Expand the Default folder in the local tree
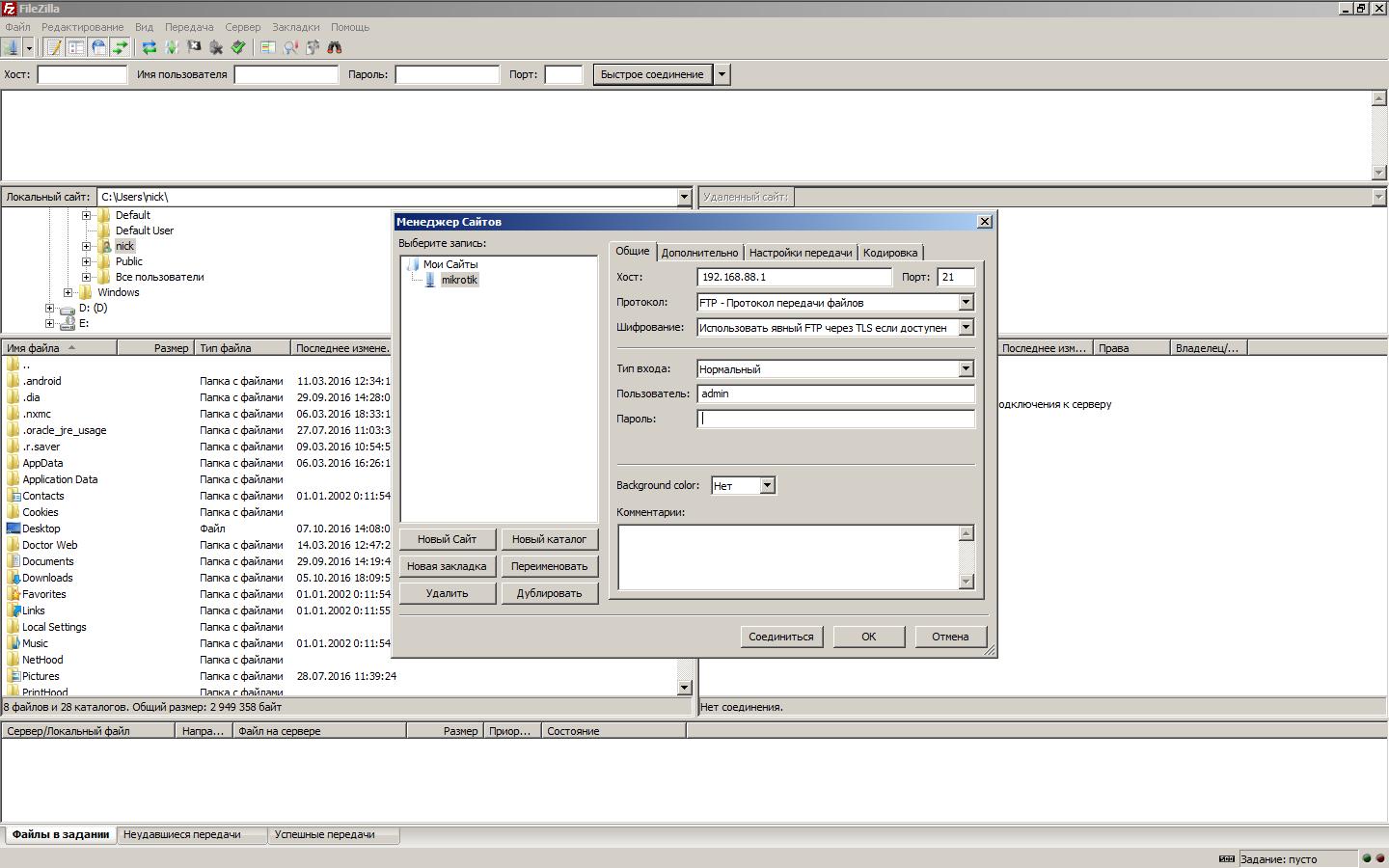 coord(86,215)
